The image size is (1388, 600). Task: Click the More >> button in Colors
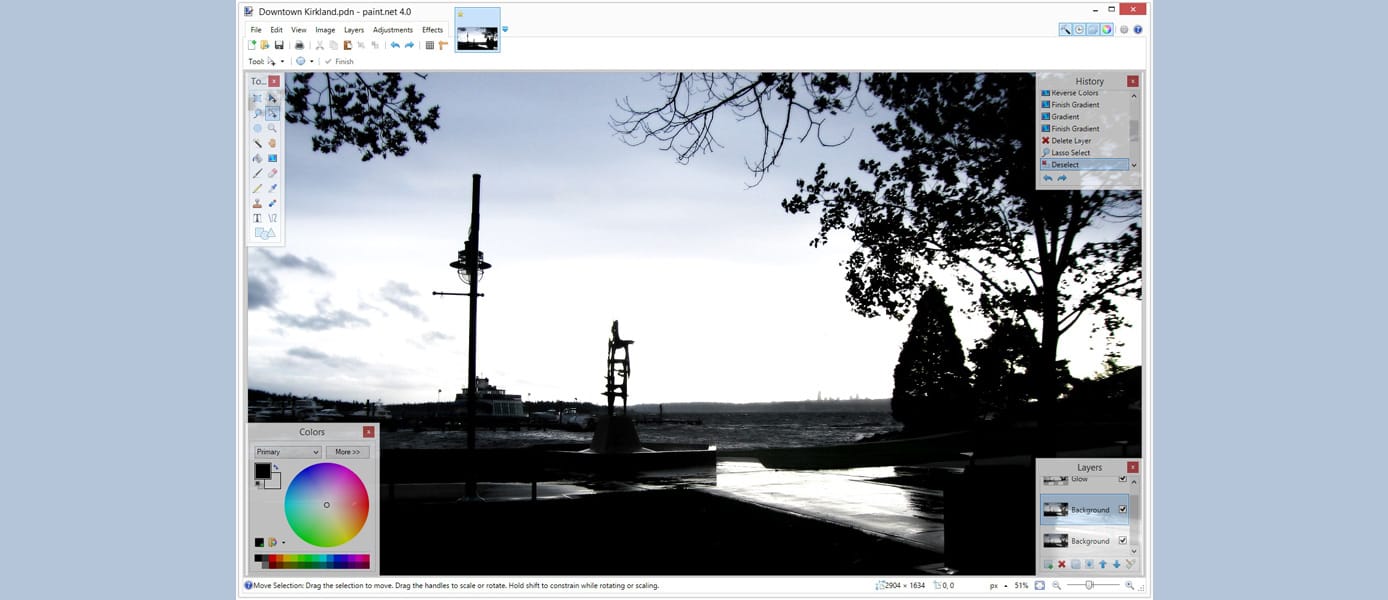coord(347,452)
